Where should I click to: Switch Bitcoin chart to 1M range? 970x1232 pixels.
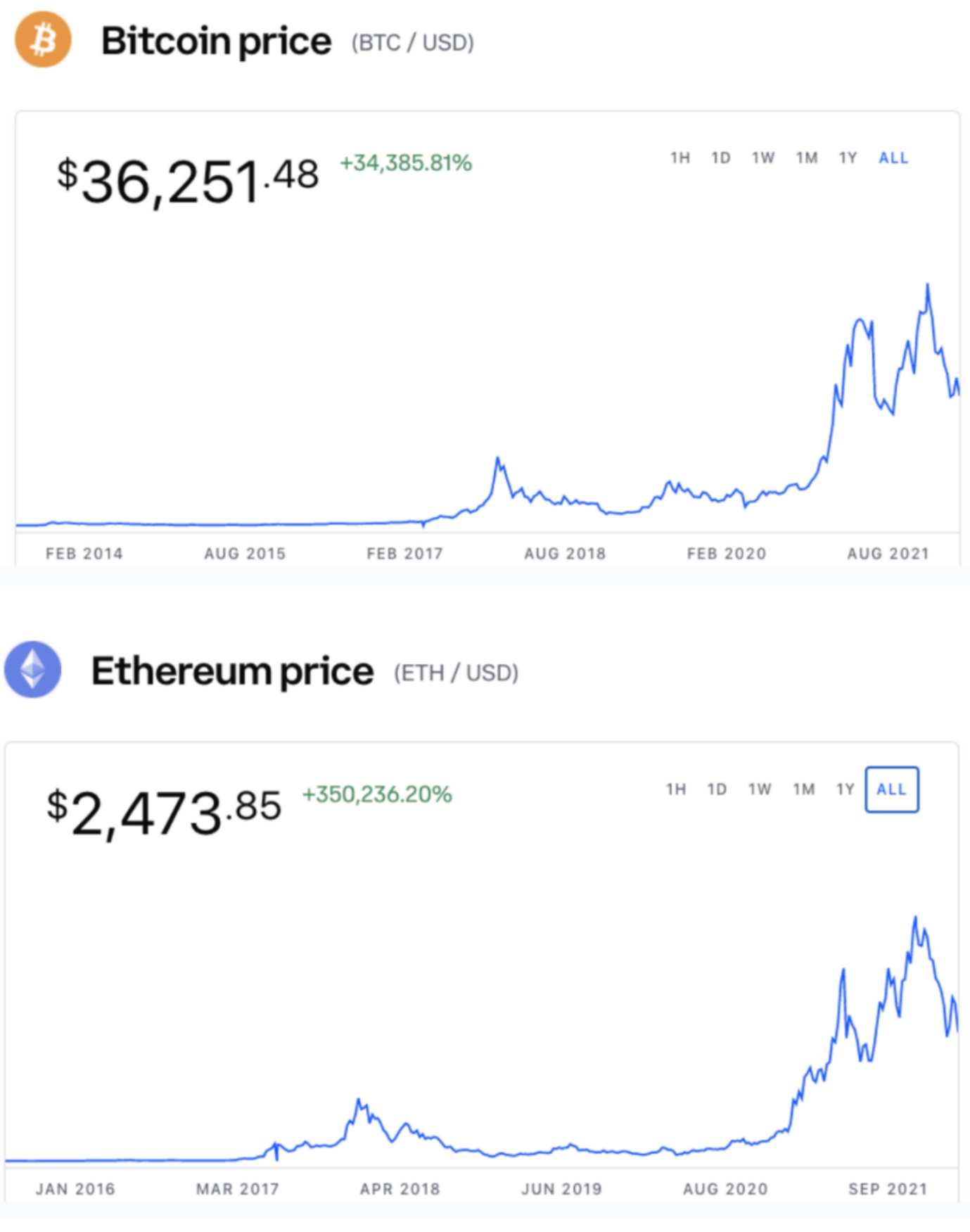pyautogui.click(x=807, y=158)
